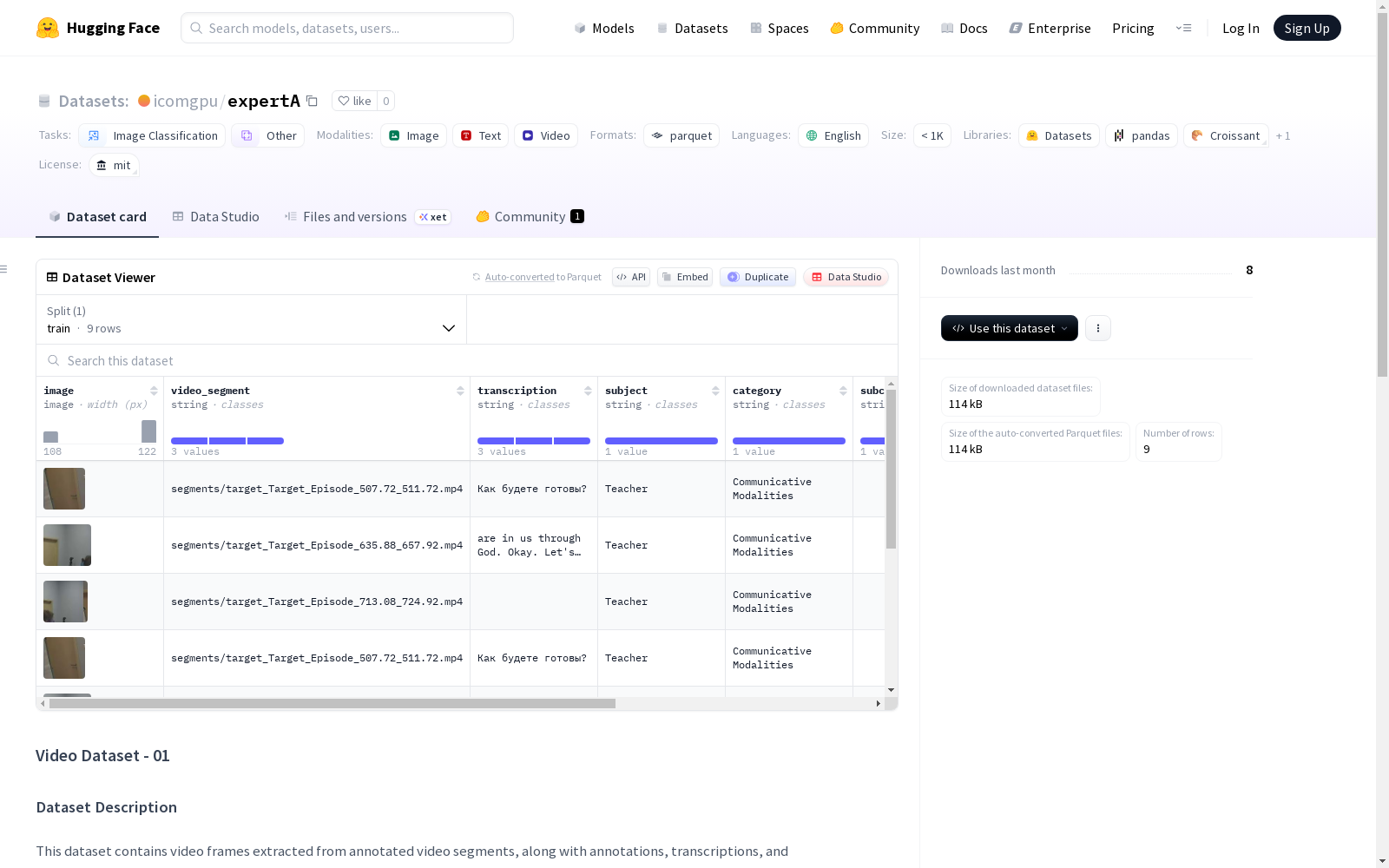Screen dimensions: 1389x868
Task: Click the table's horizontal scrollbar thumb
Action: 332,703
